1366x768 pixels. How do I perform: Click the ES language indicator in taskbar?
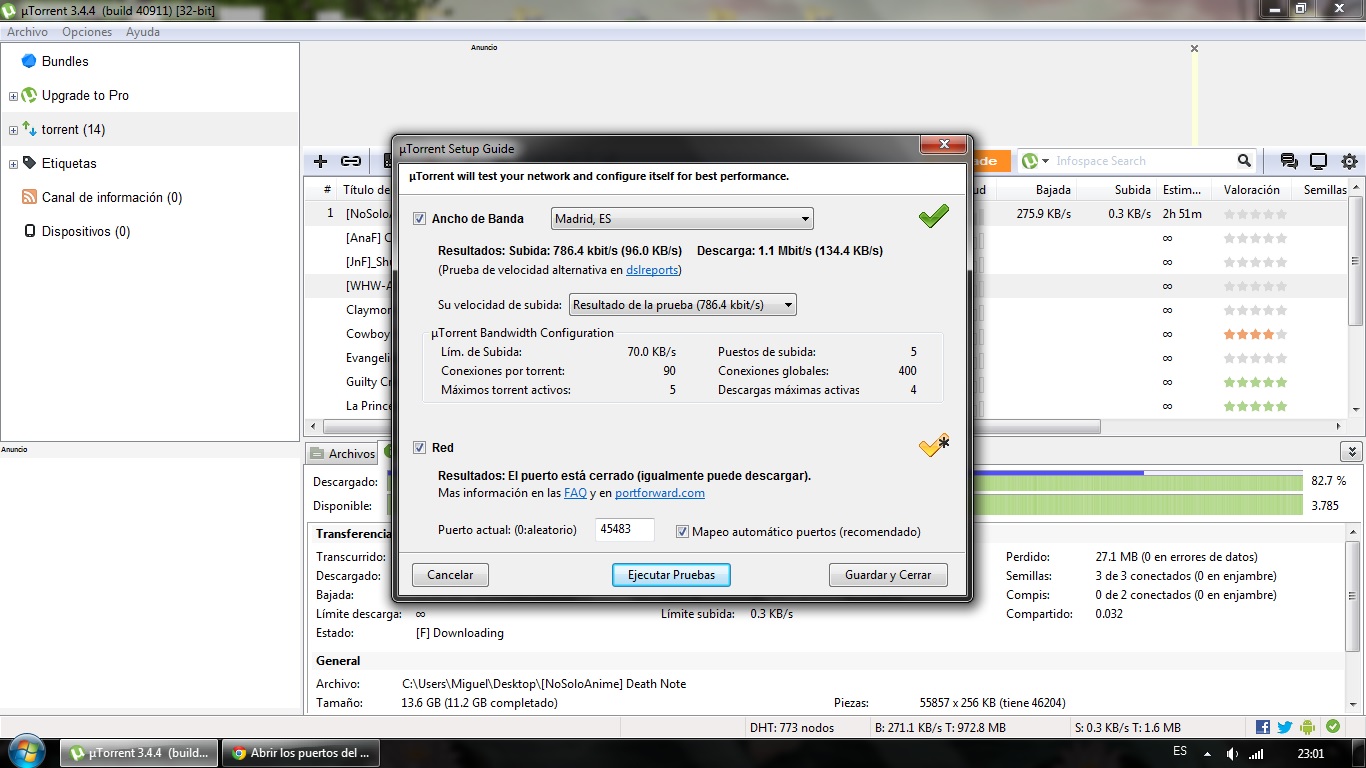[x=1180, y=751]
